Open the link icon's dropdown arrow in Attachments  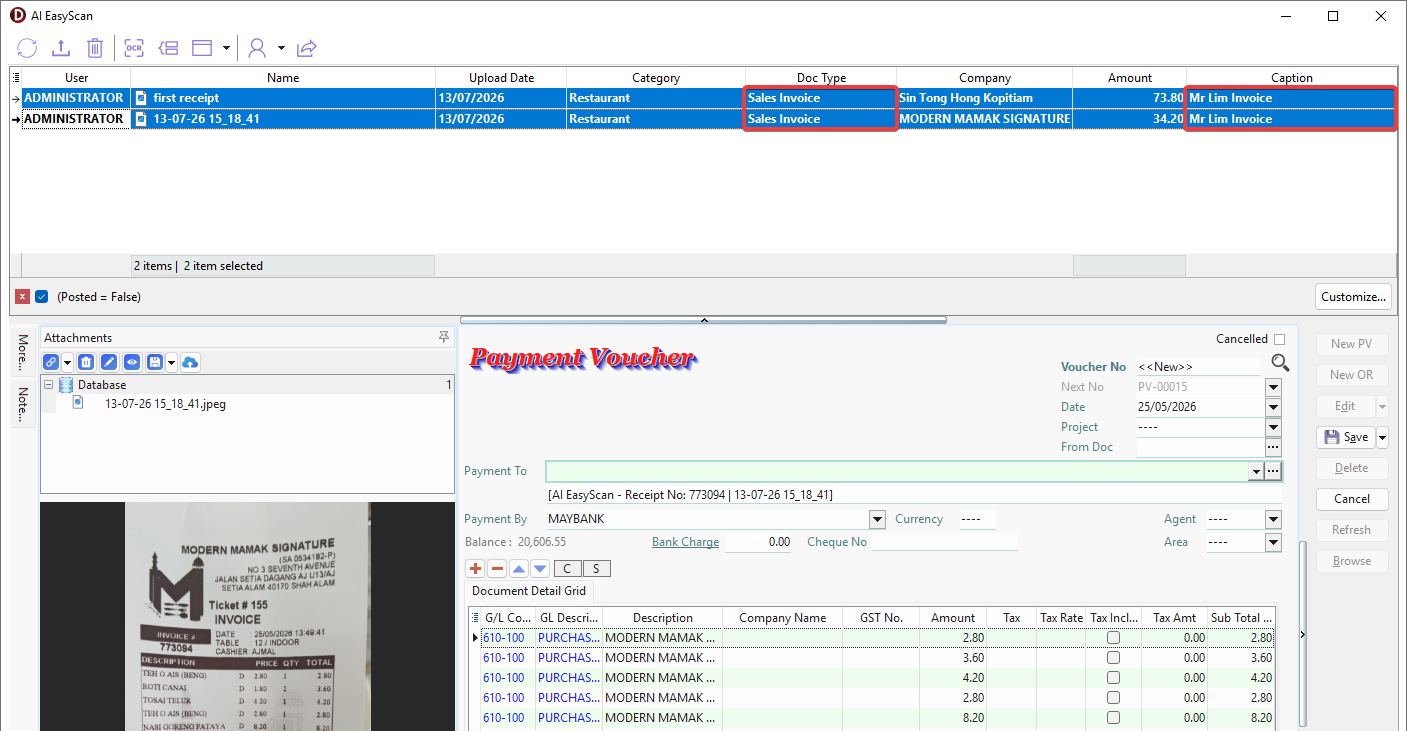pos(67,362)
